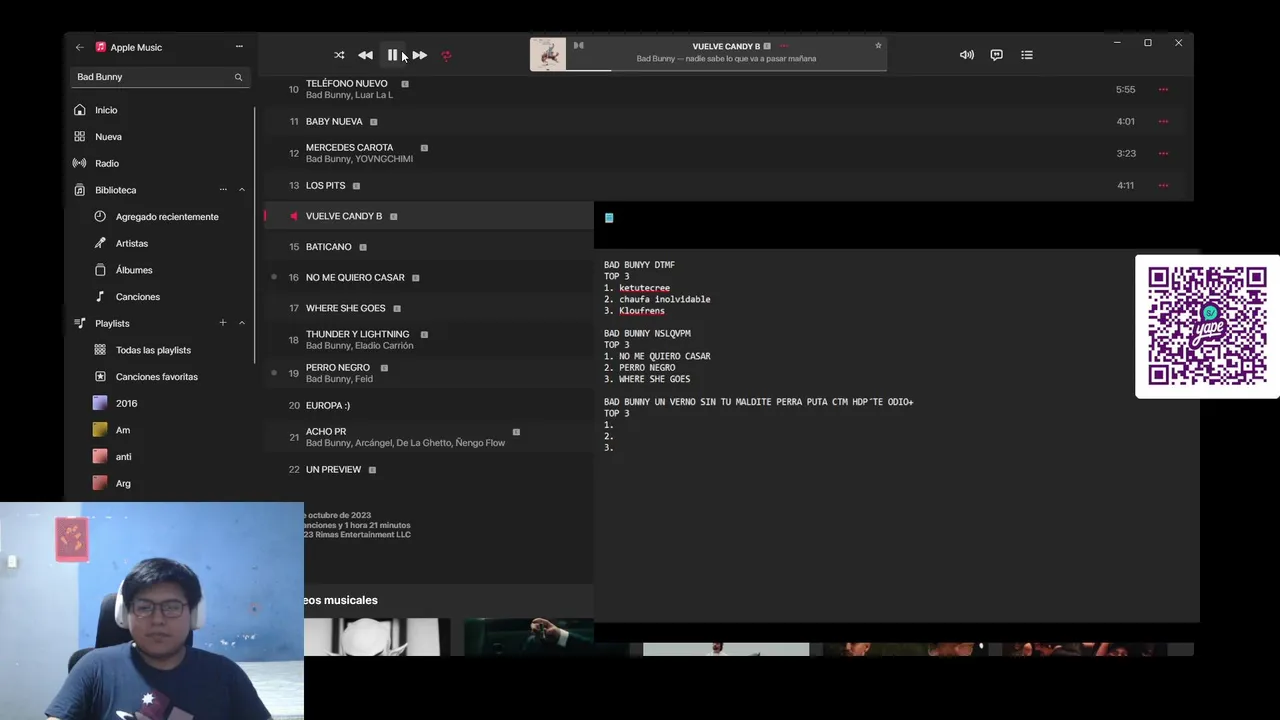Toggle shuffle playback

click(339, 55)
